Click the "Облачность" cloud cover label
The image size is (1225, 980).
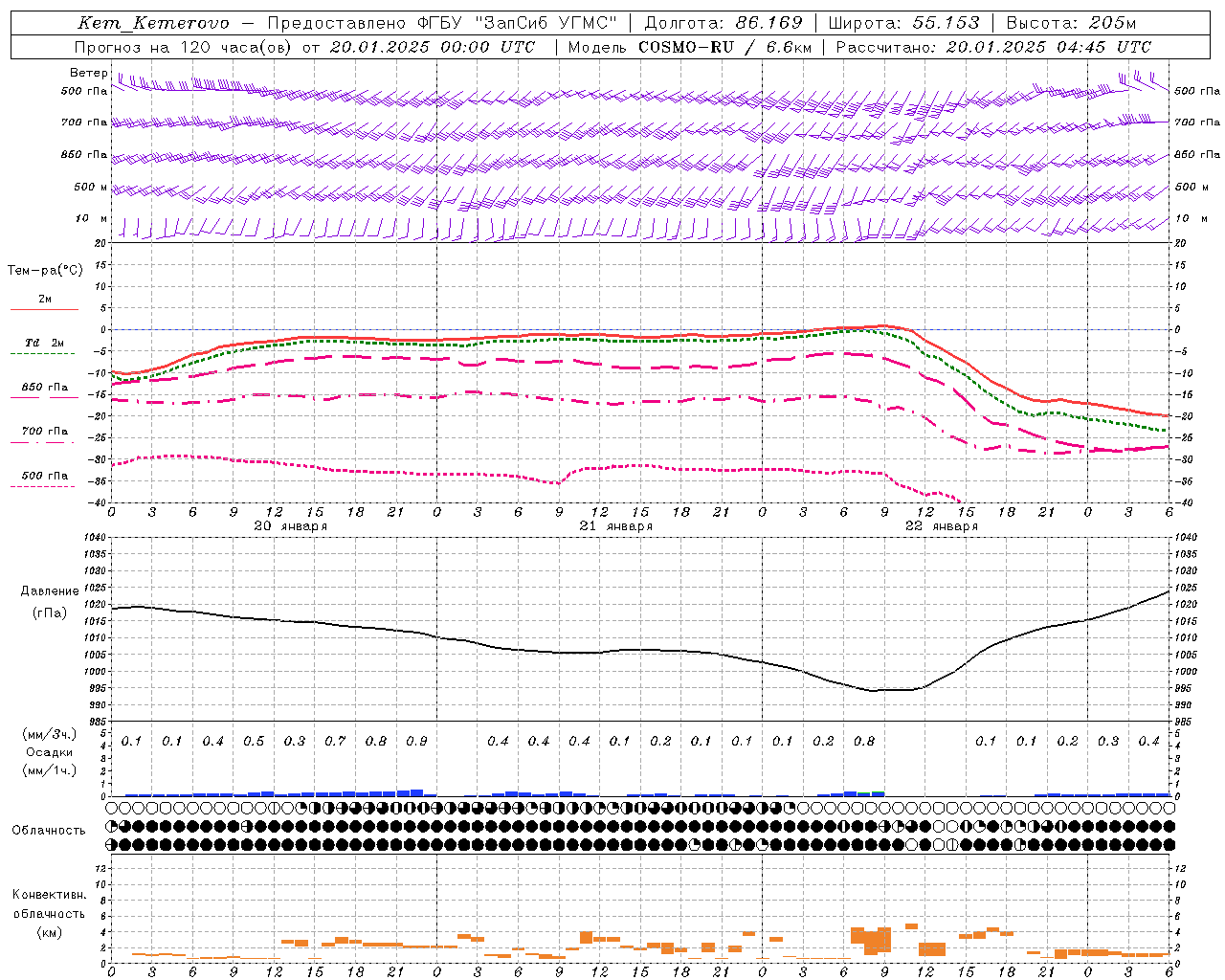(49, 830)
